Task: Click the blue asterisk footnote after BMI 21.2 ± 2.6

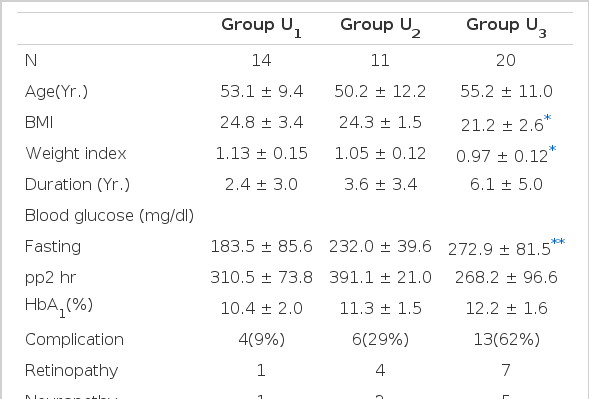Action: pos(547,118)
